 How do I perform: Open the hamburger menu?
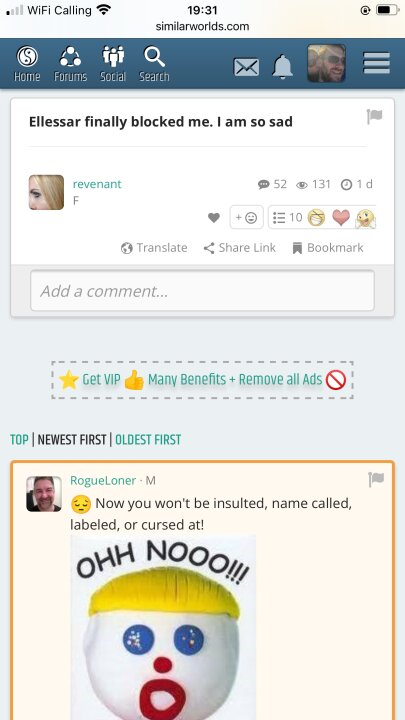coord(377,63)
